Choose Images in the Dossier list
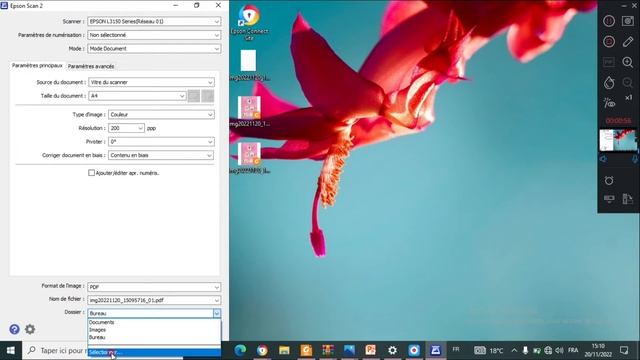Screen dimensions: 640x360 click(x=154, y=330)
